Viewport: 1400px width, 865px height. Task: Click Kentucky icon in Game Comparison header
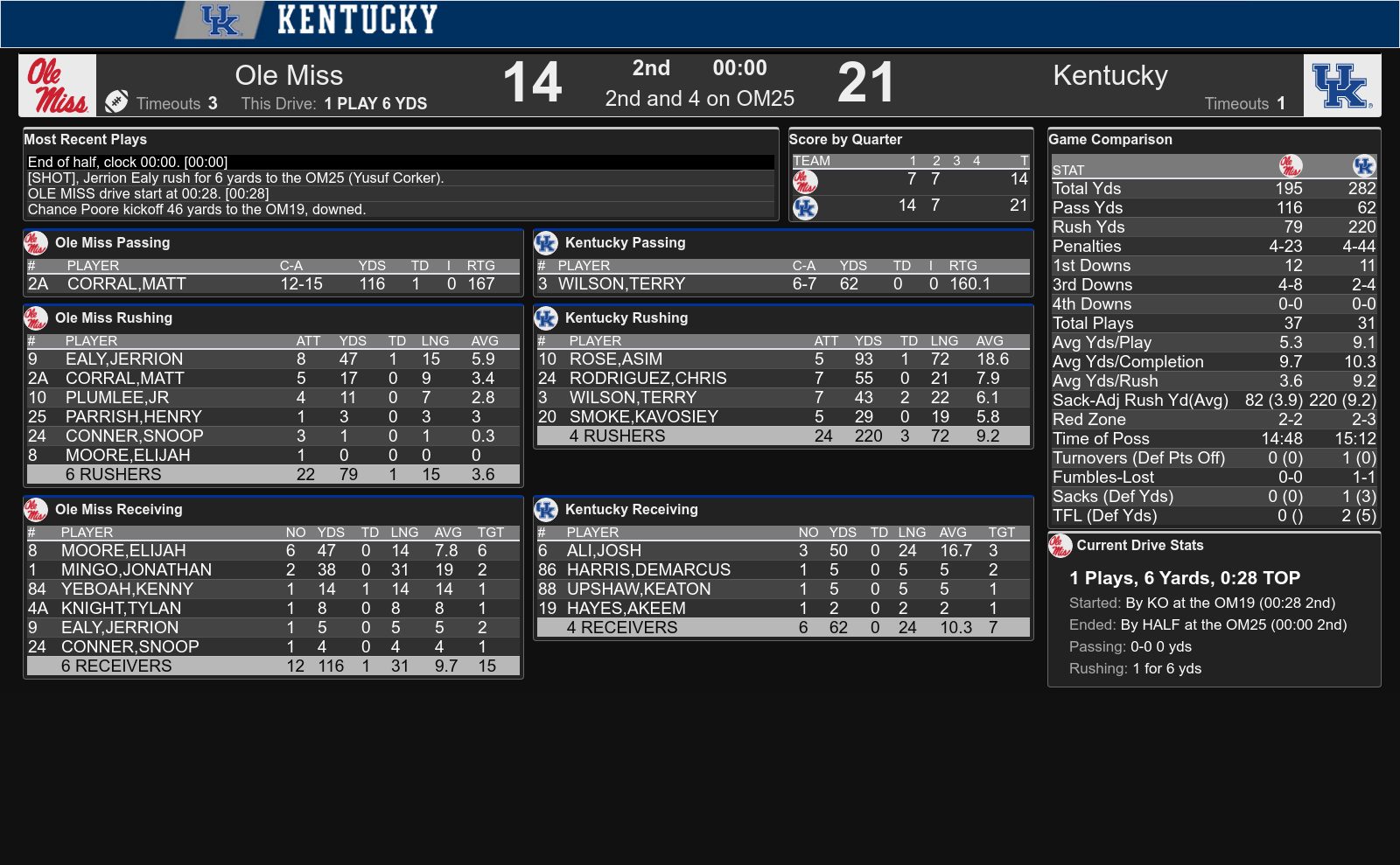pyautogui.click(x=1364, y=165)
